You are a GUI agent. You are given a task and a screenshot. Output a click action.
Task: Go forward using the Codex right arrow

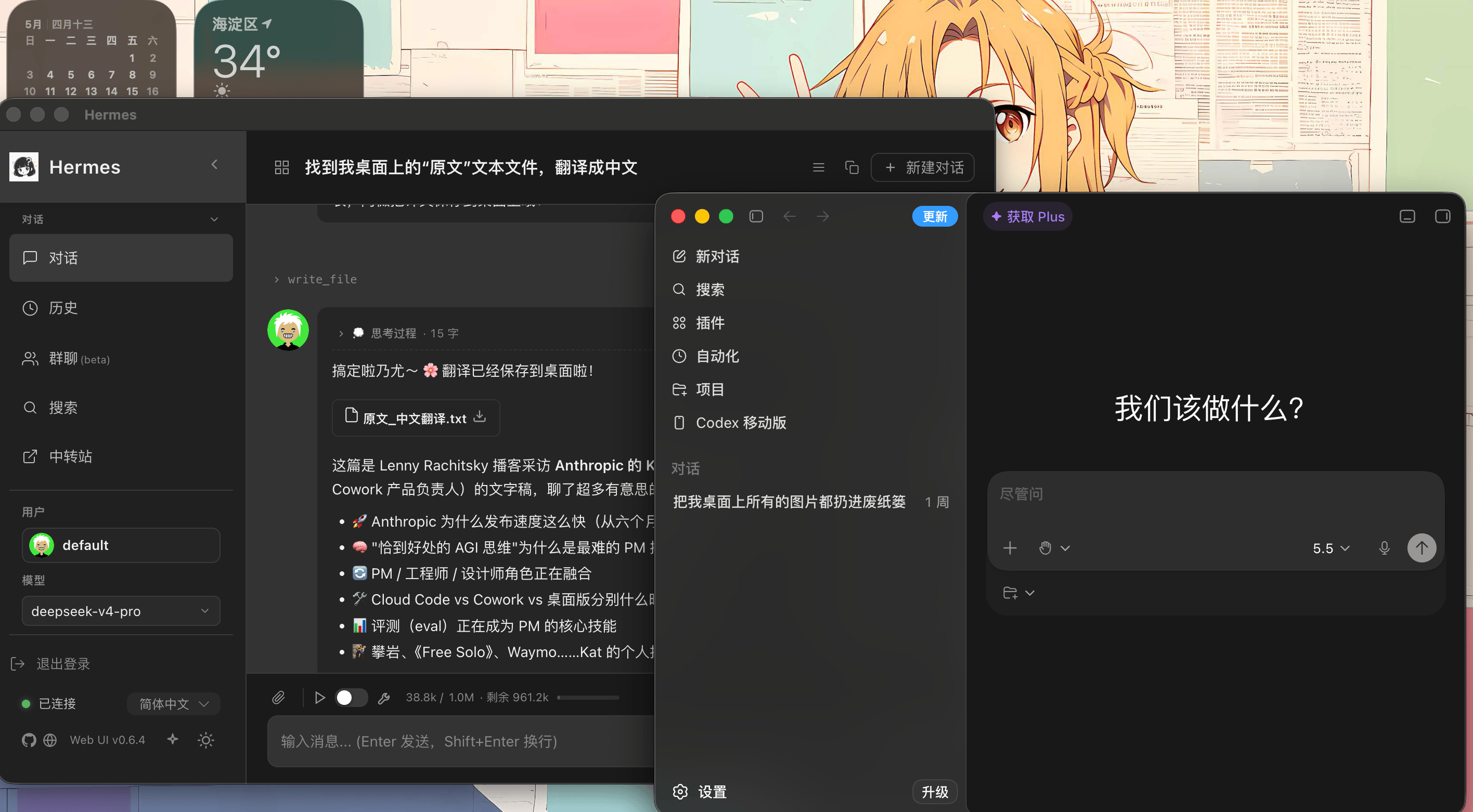point(822,217)
